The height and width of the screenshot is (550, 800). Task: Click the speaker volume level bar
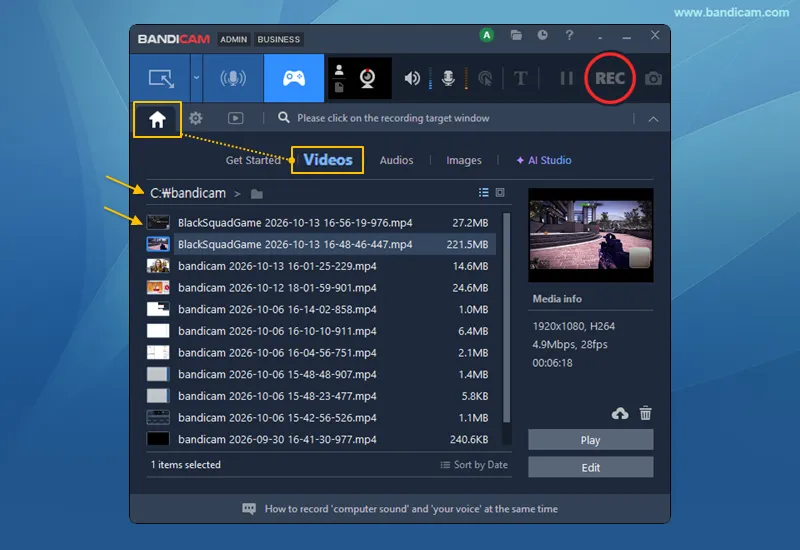(x=431, y=78)
